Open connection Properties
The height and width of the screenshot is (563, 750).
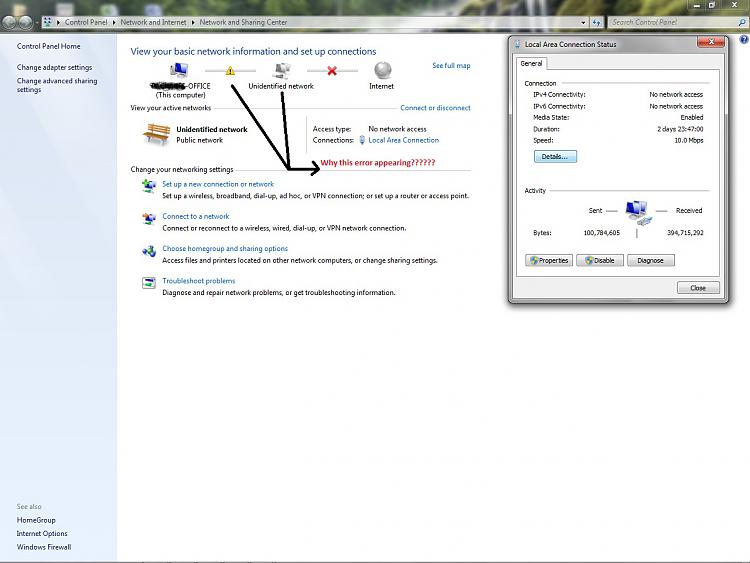point(549,260)
